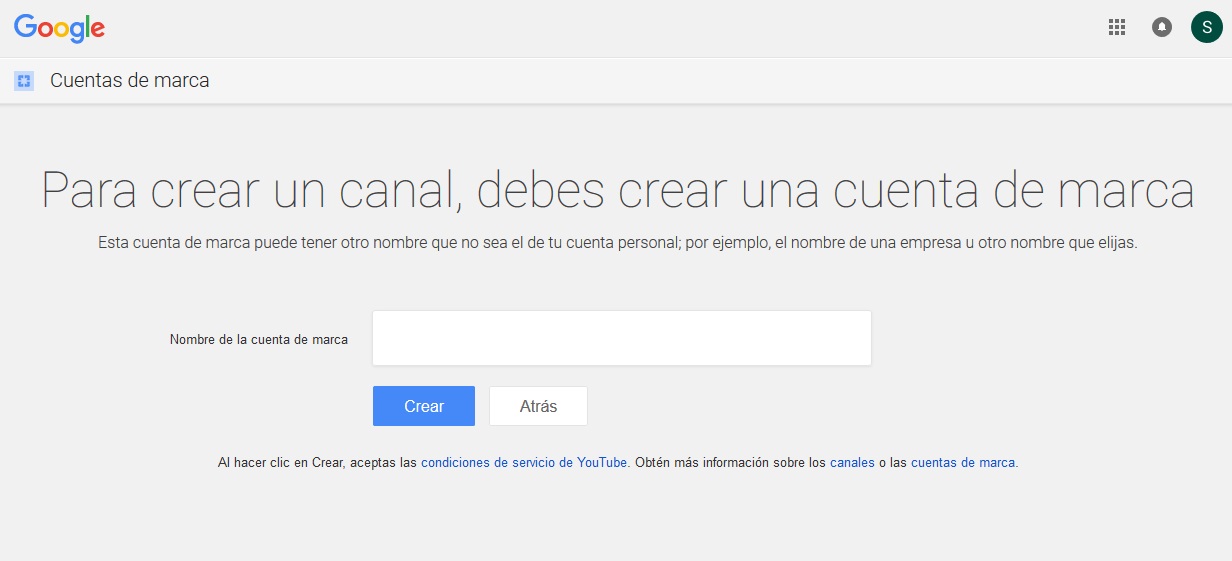Screen dimensions: 1232x561
Task: Open the Google apps grid icon
Action: click(1117, 27)
